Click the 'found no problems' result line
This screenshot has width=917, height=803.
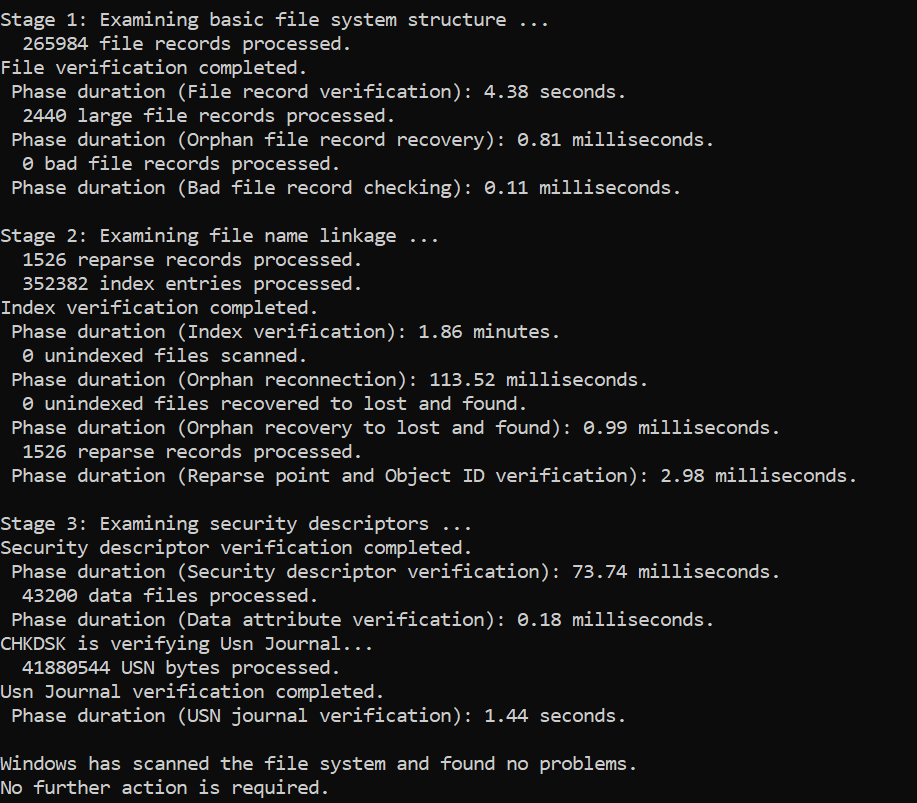318,764
